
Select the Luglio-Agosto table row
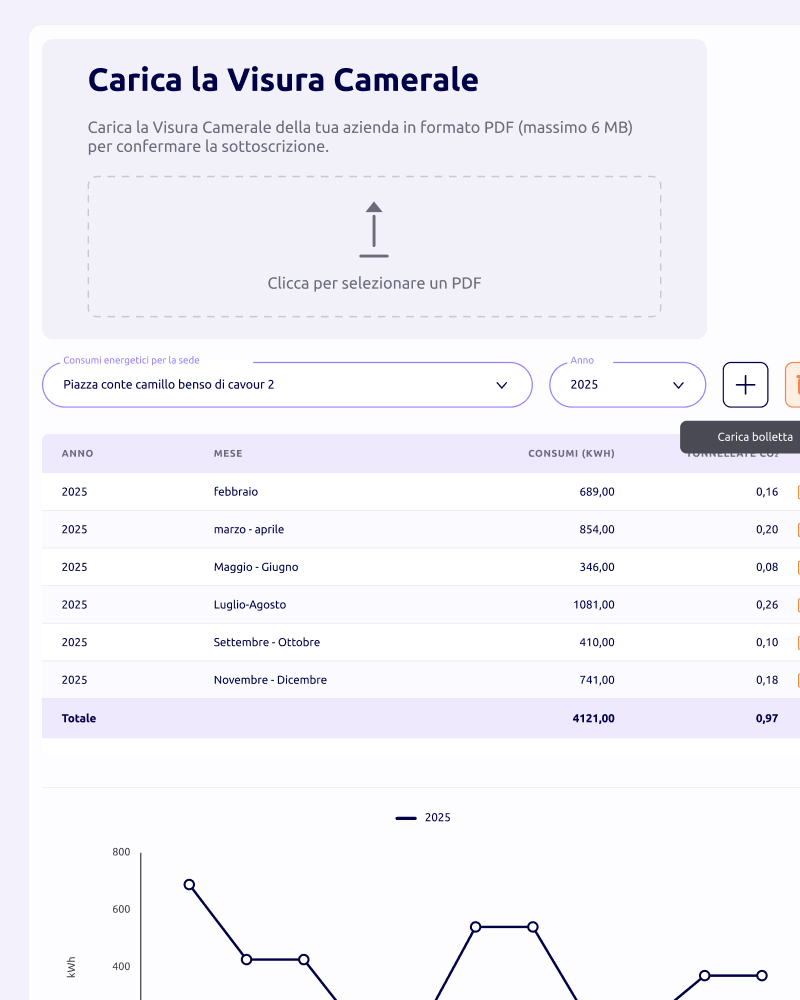coord(421,605)
